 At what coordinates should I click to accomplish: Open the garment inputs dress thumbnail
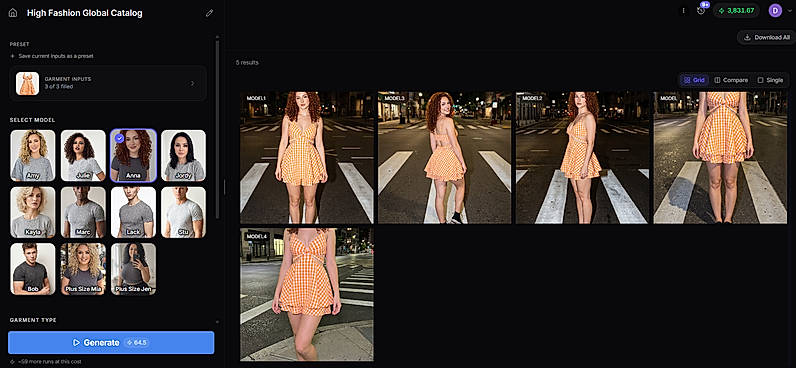[27, 83]
